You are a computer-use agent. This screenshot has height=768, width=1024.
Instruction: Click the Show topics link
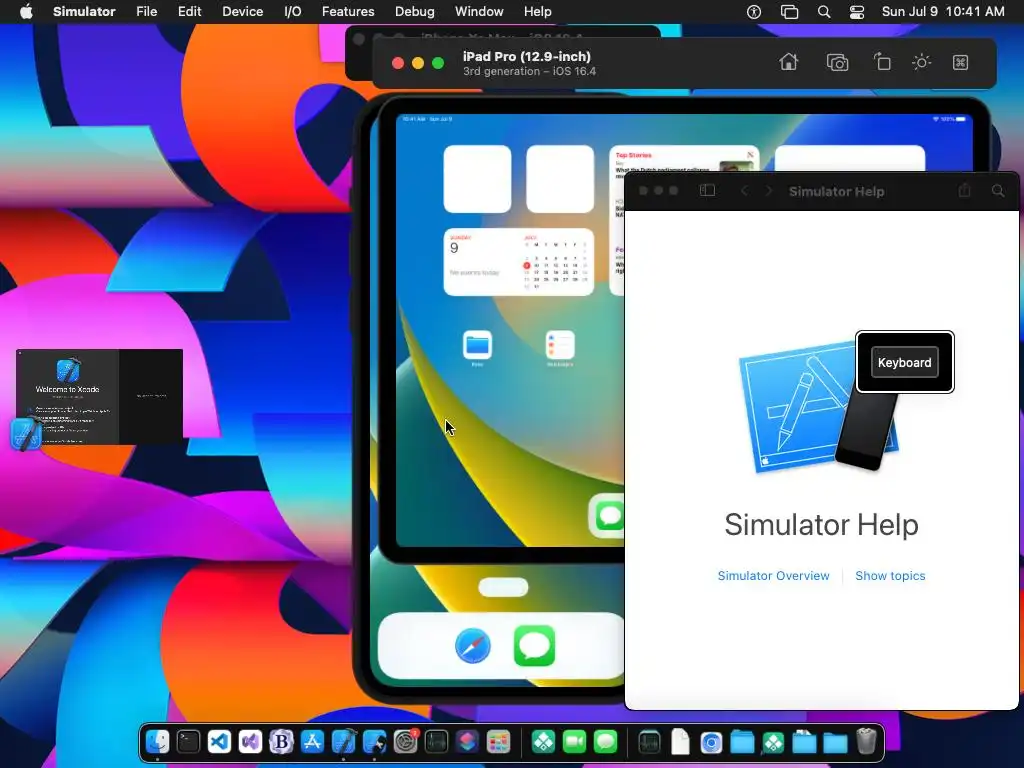890,575
